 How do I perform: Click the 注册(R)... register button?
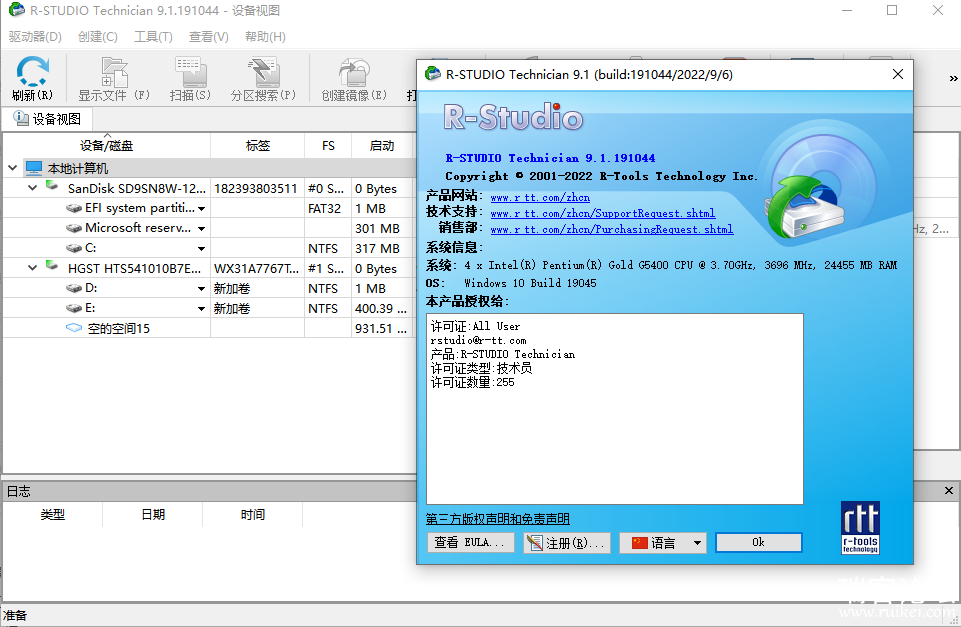point(567,542)
